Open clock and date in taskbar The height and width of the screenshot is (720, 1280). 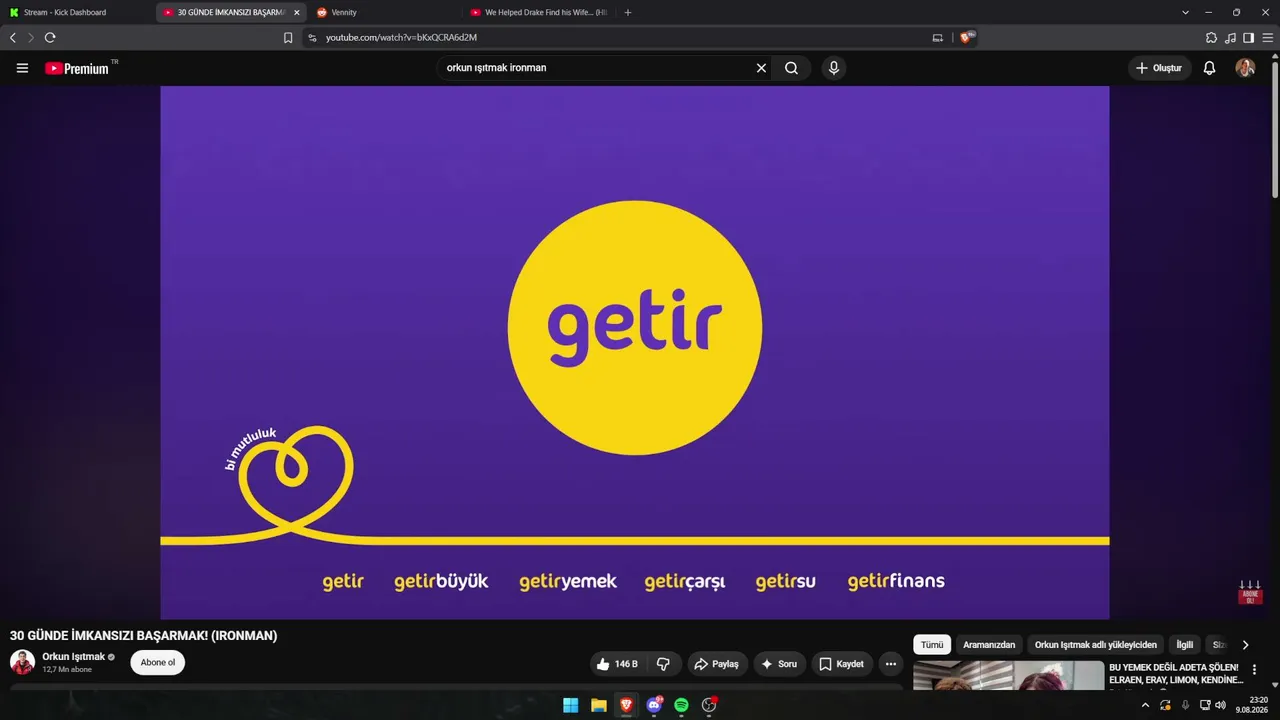[x=1251, y=705]
